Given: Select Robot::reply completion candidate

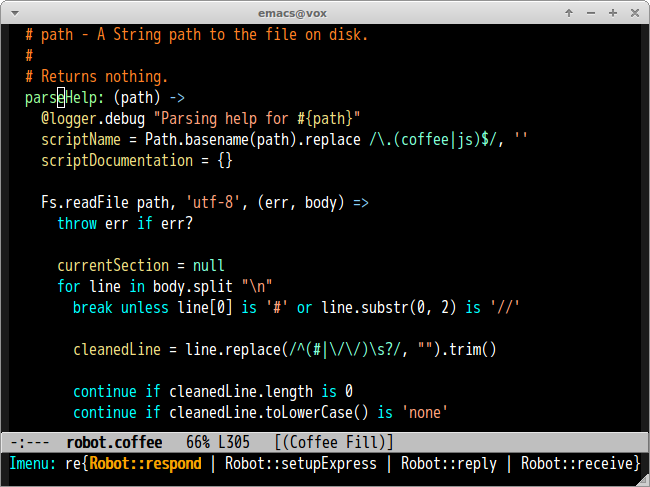Looking at the screenshot, I should click(449, 463).
